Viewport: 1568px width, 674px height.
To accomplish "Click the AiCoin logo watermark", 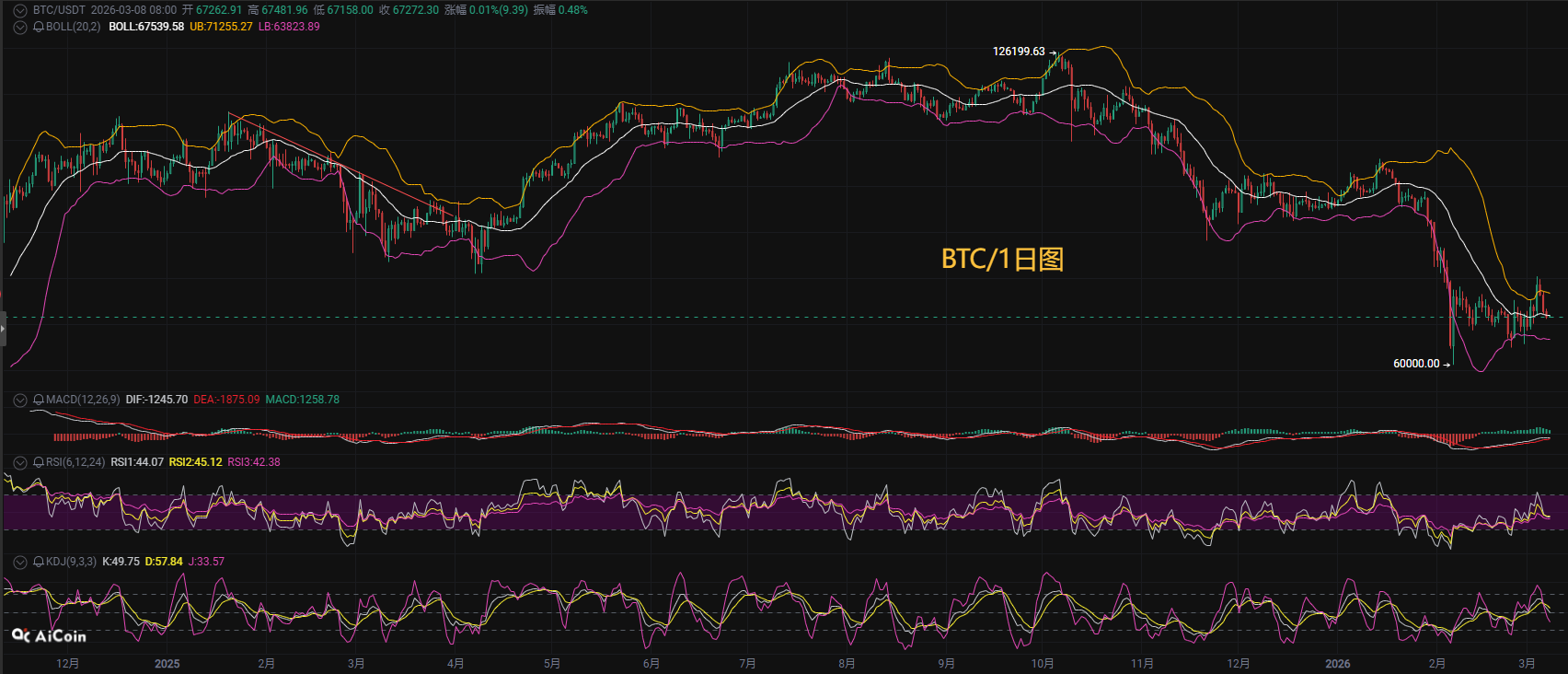I will (50, 636).
